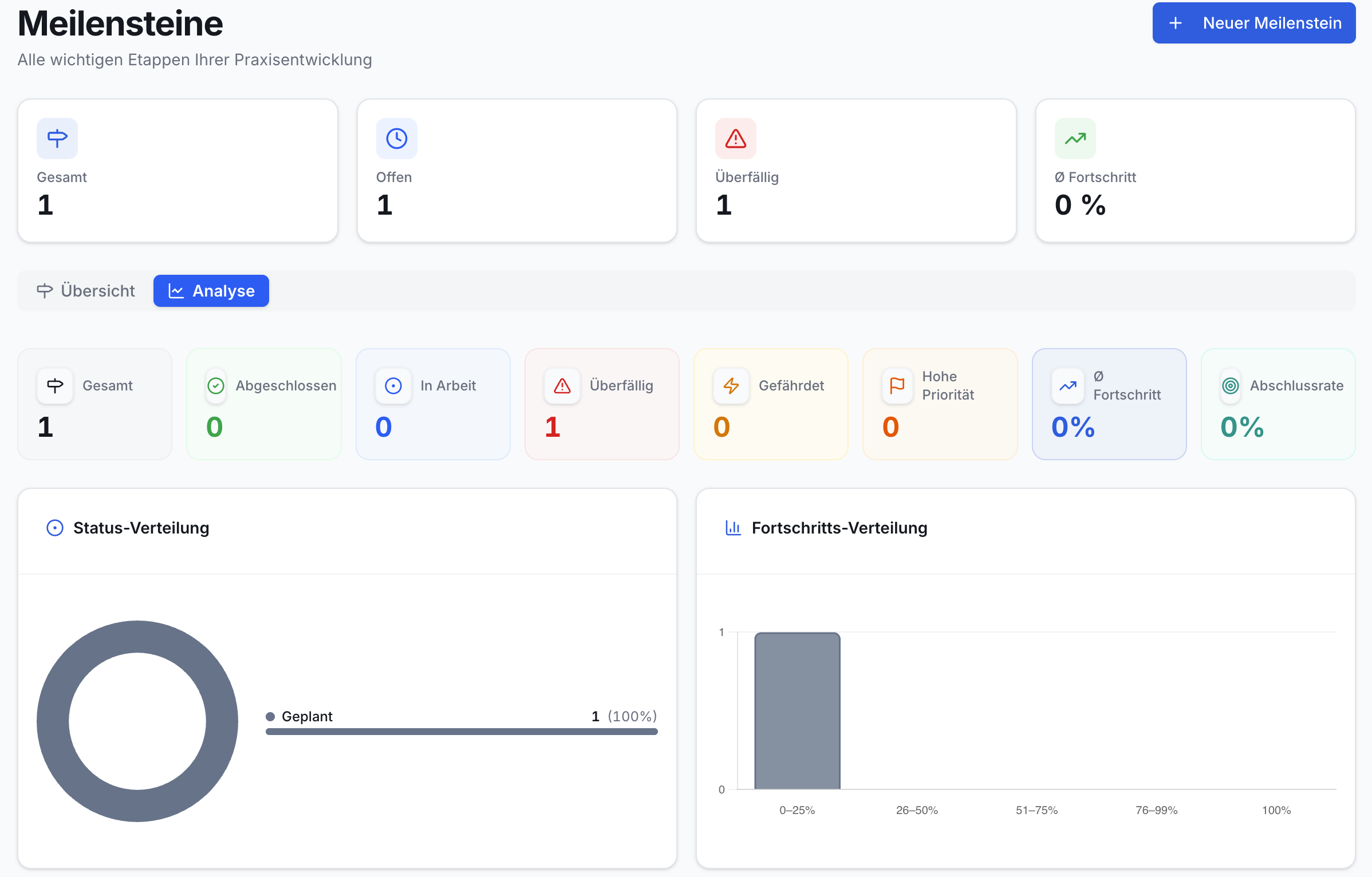Image resolution: width=1372 pixels, height=877 pixels.
Task: Click the target icon in Abschlussrate tile
Action: coord(1231,386)
